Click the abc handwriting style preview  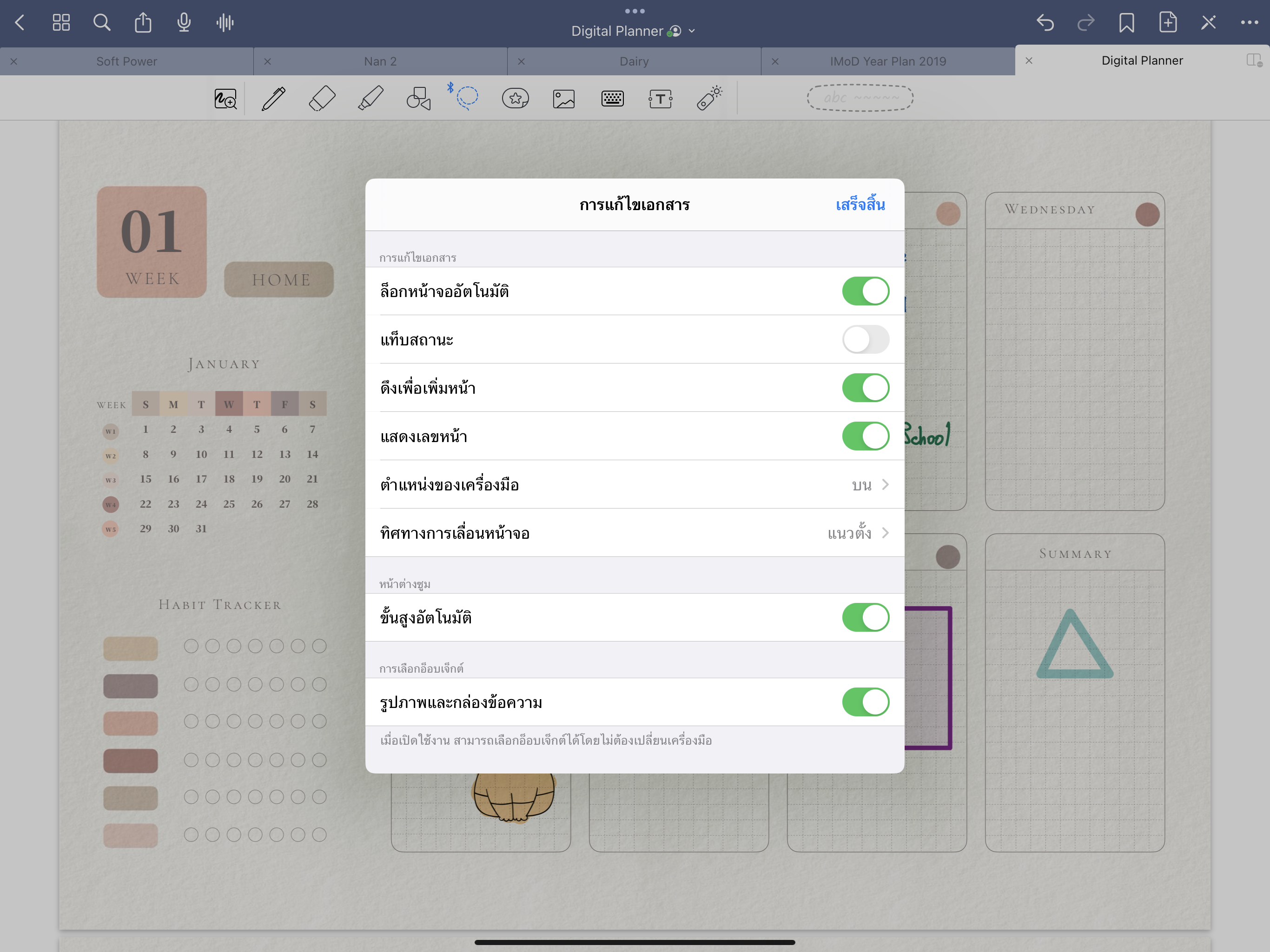[860, 98]
